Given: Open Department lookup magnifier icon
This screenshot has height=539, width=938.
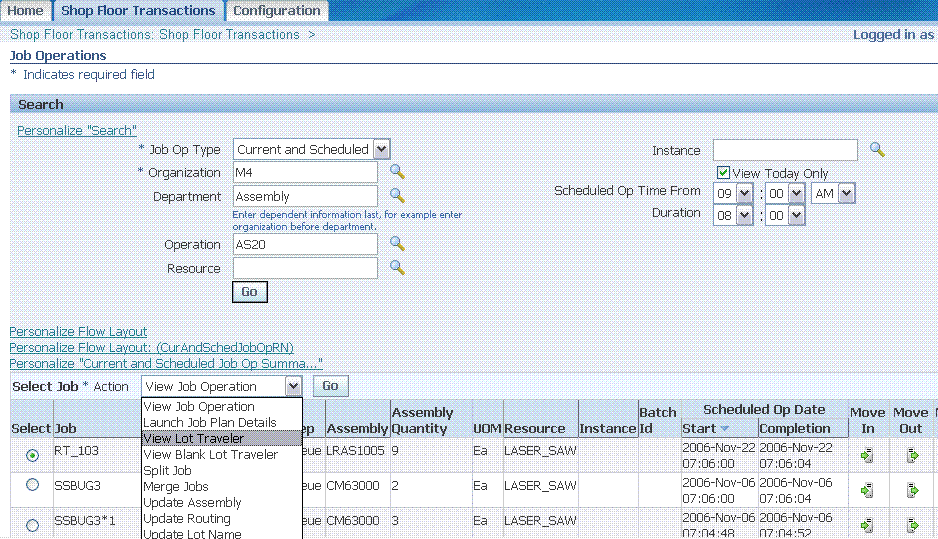Looking at the screenshot, I should (397, 196).
